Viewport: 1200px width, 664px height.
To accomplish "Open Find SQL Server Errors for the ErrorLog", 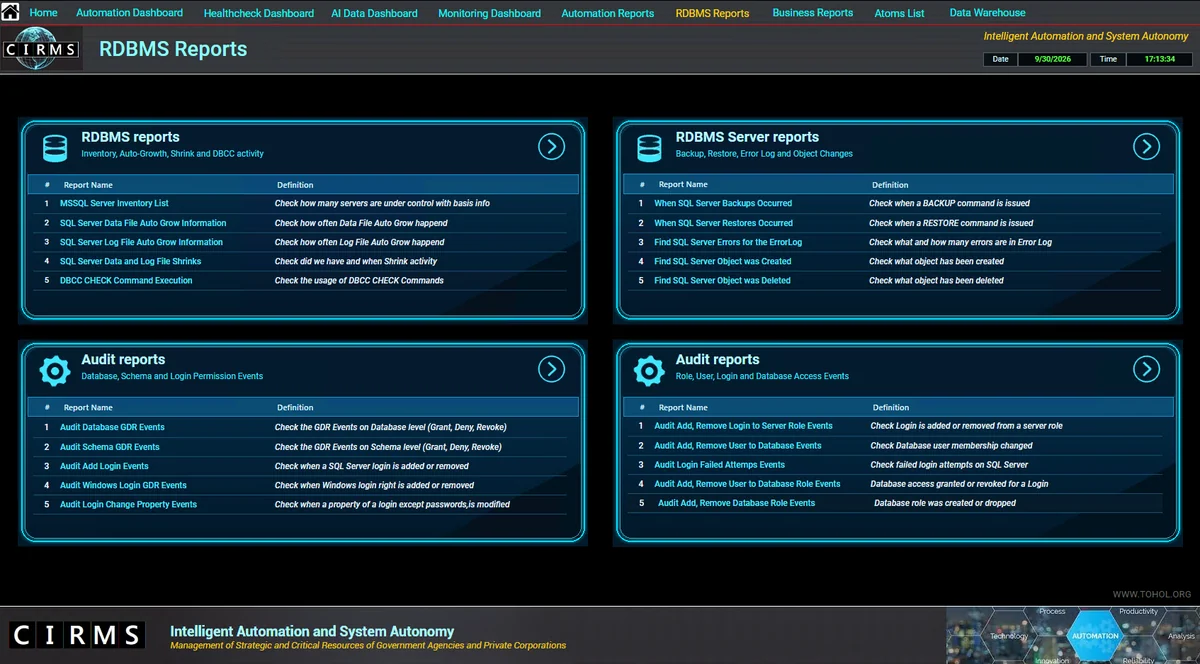I will pos(728,242).
